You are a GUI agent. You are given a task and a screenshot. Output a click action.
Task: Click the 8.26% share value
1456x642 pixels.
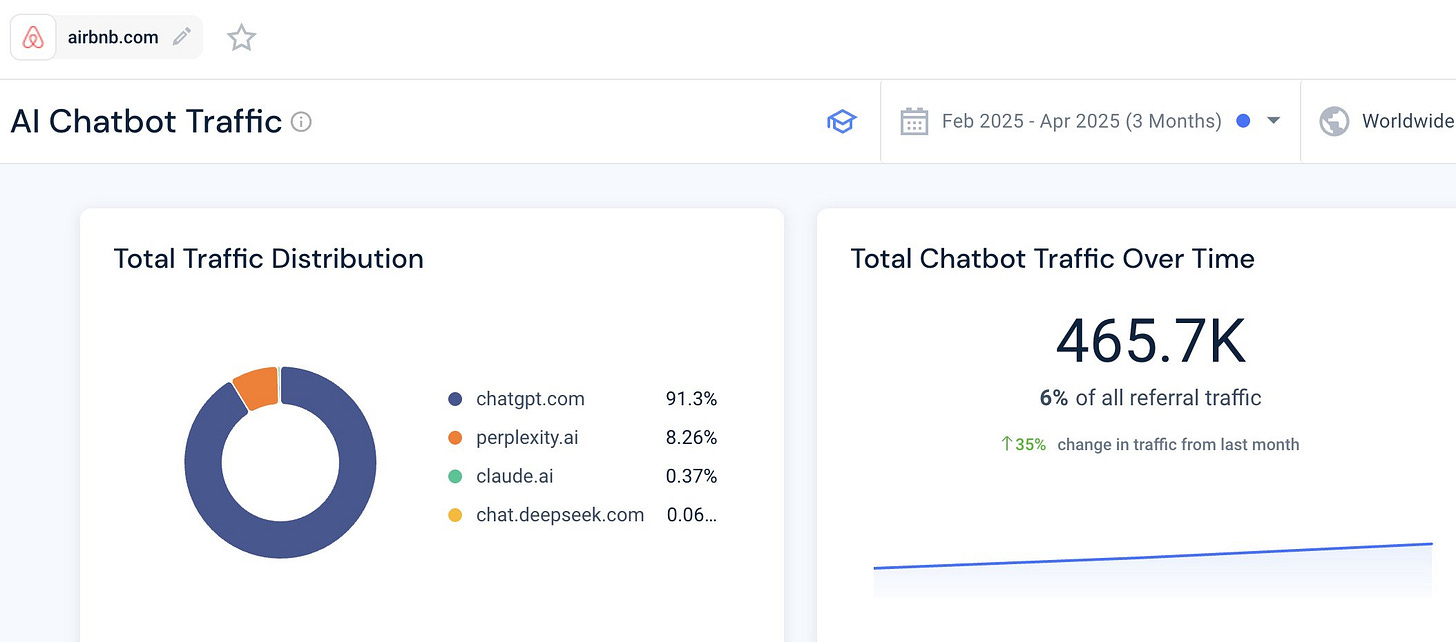point(692,438)
